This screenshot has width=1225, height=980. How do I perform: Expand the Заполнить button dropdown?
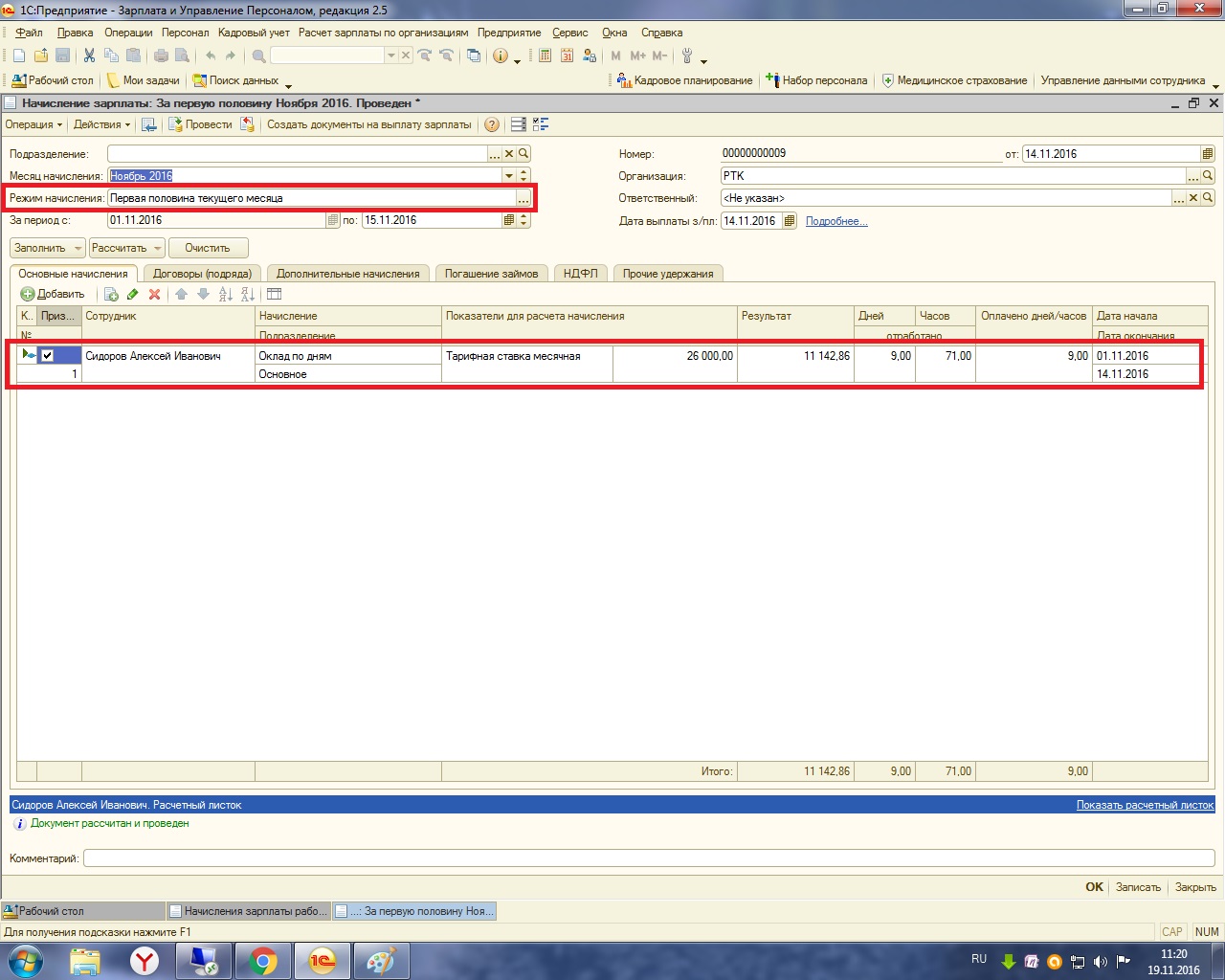click(x=78, y=248)
